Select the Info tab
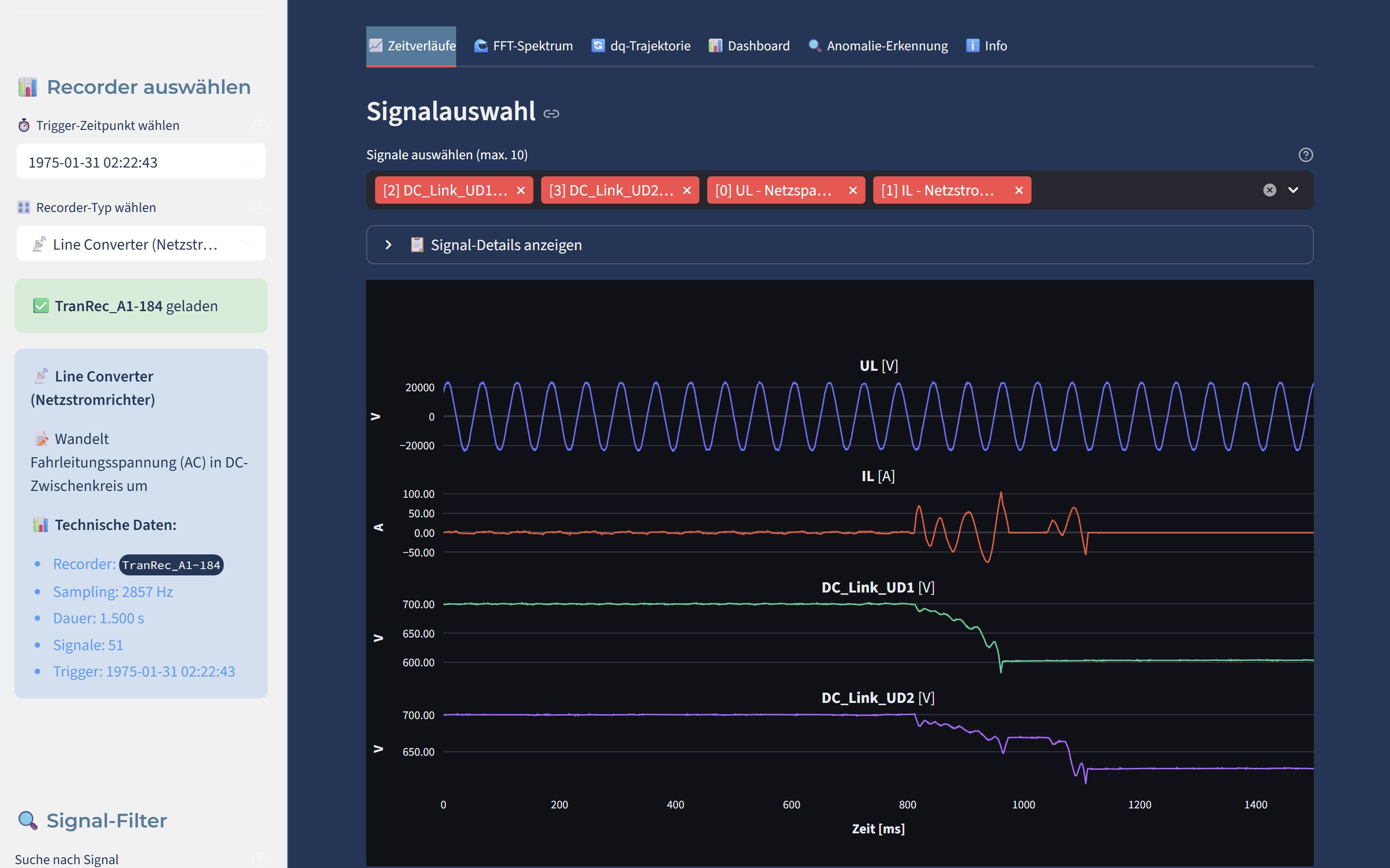This screenshot has height=868, width=1390. (x=987, y=46)
